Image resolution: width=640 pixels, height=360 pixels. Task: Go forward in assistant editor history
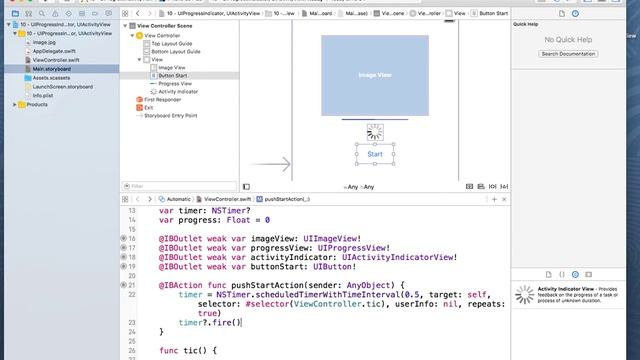pos(149,199)
